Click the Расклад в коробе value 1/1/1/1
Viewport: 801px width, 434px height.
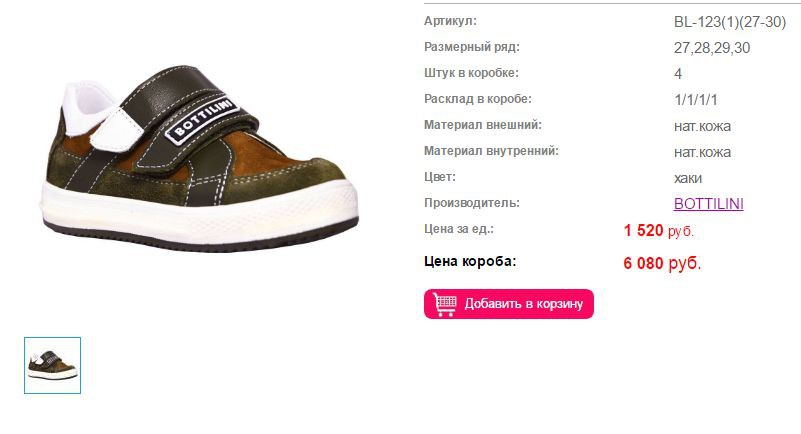(695, 100)
